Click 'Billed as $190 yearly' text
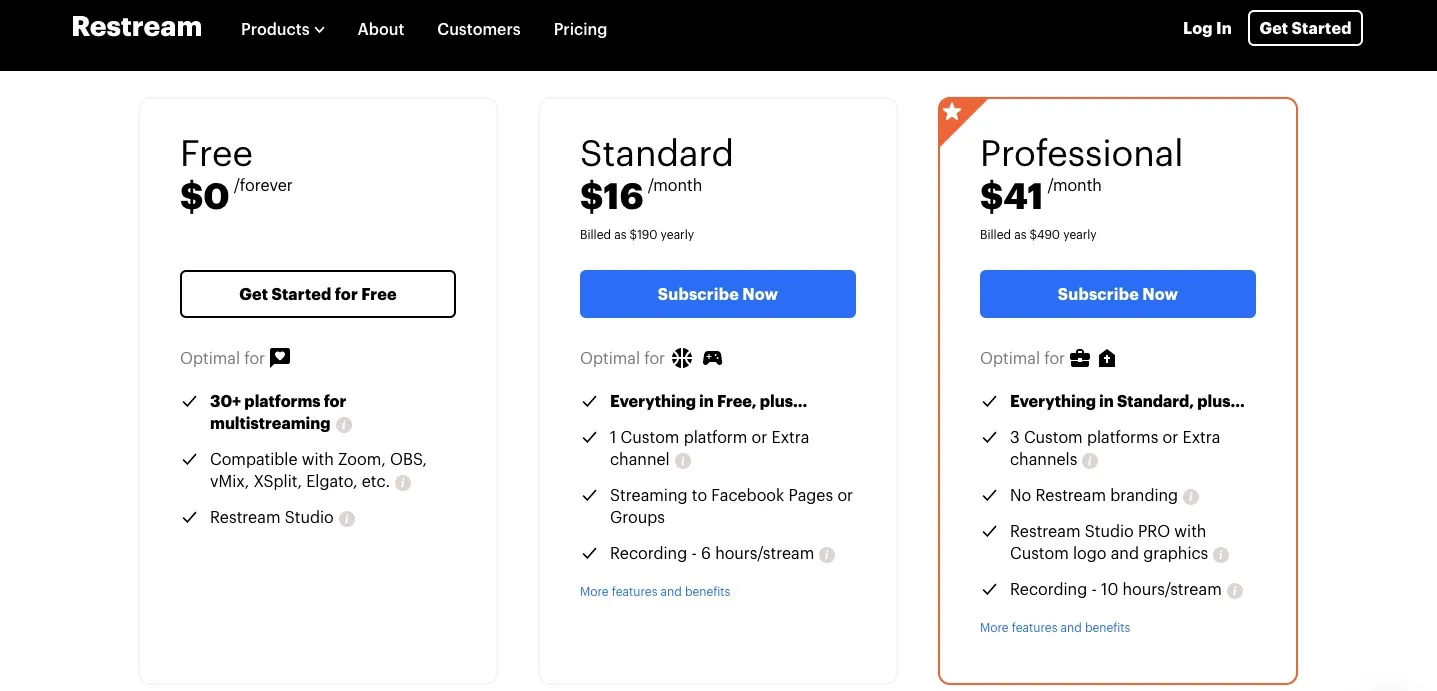1437x691 pixels. [637, 235]
